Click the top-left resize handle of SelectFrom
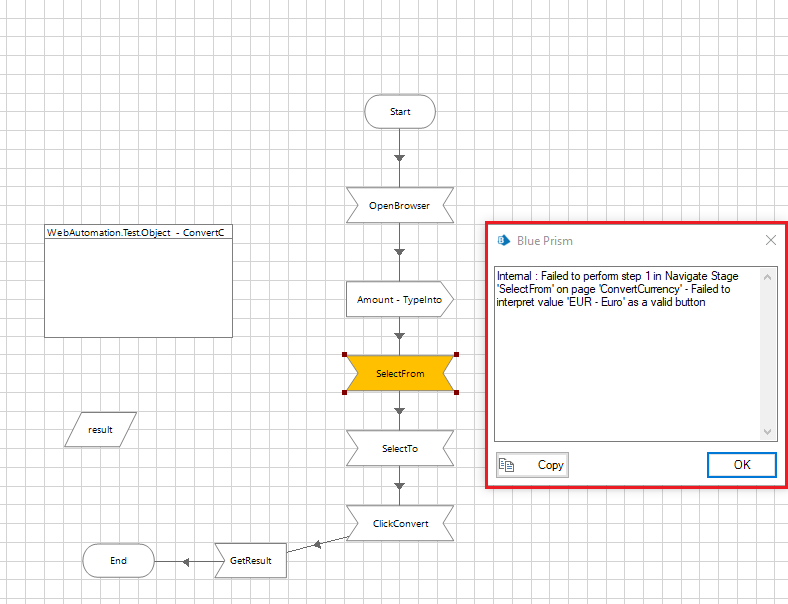 point(345,354)
